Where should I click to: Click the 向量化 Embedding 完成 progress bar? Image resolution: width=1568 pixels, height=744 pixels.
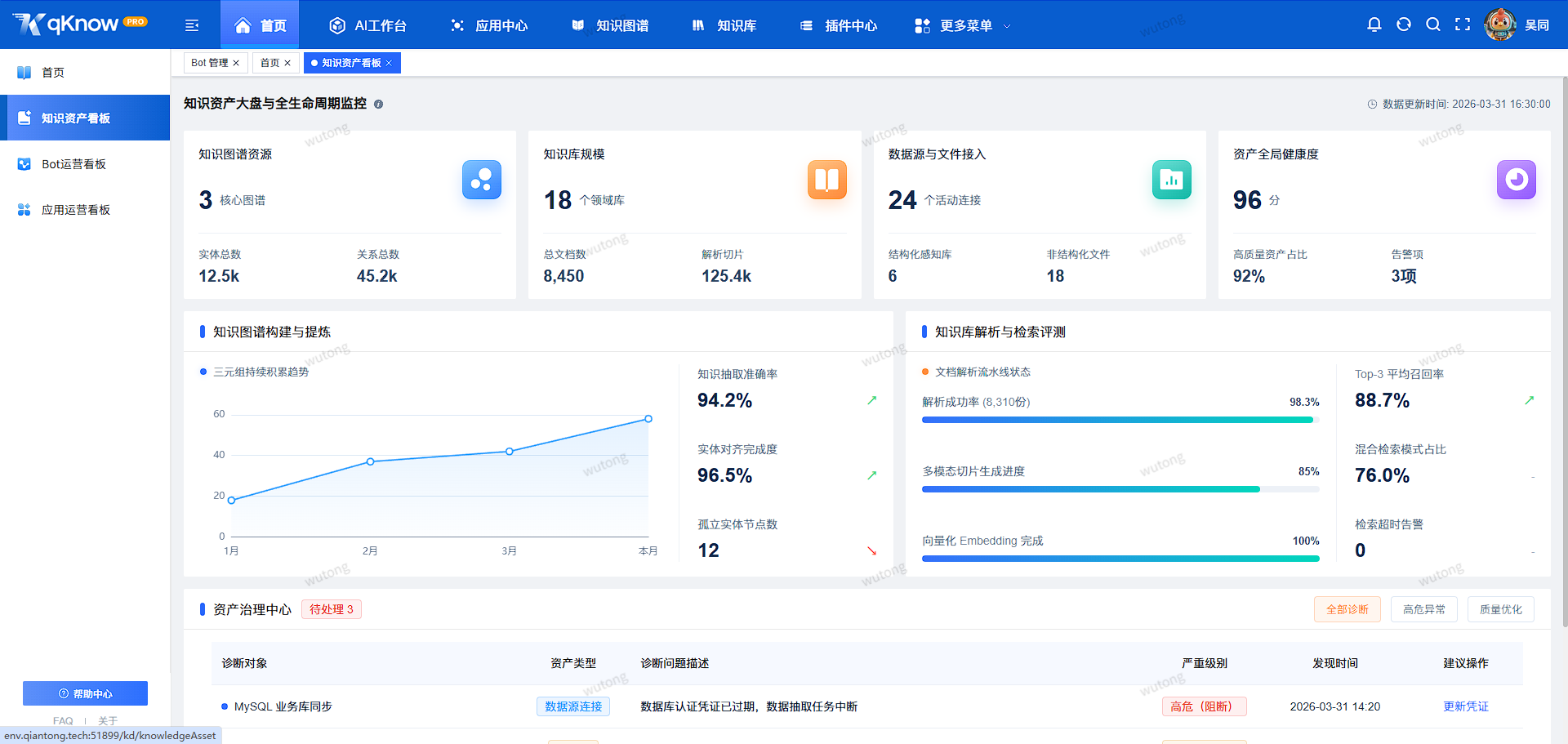pyautogui.click(x=1120, y=559)
